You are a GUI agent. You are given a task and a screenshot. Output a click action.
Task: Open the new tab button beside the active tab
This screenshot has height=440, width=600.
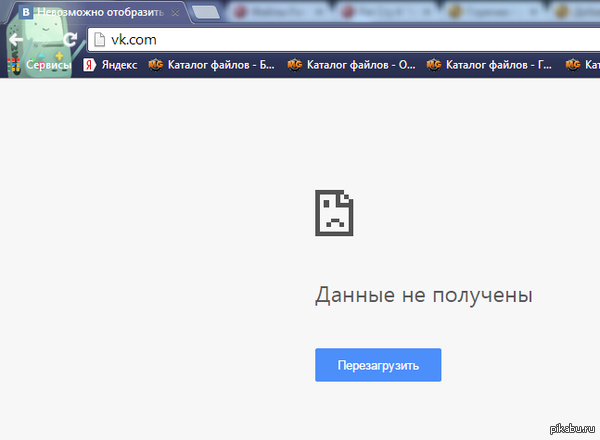click(207, 14)
